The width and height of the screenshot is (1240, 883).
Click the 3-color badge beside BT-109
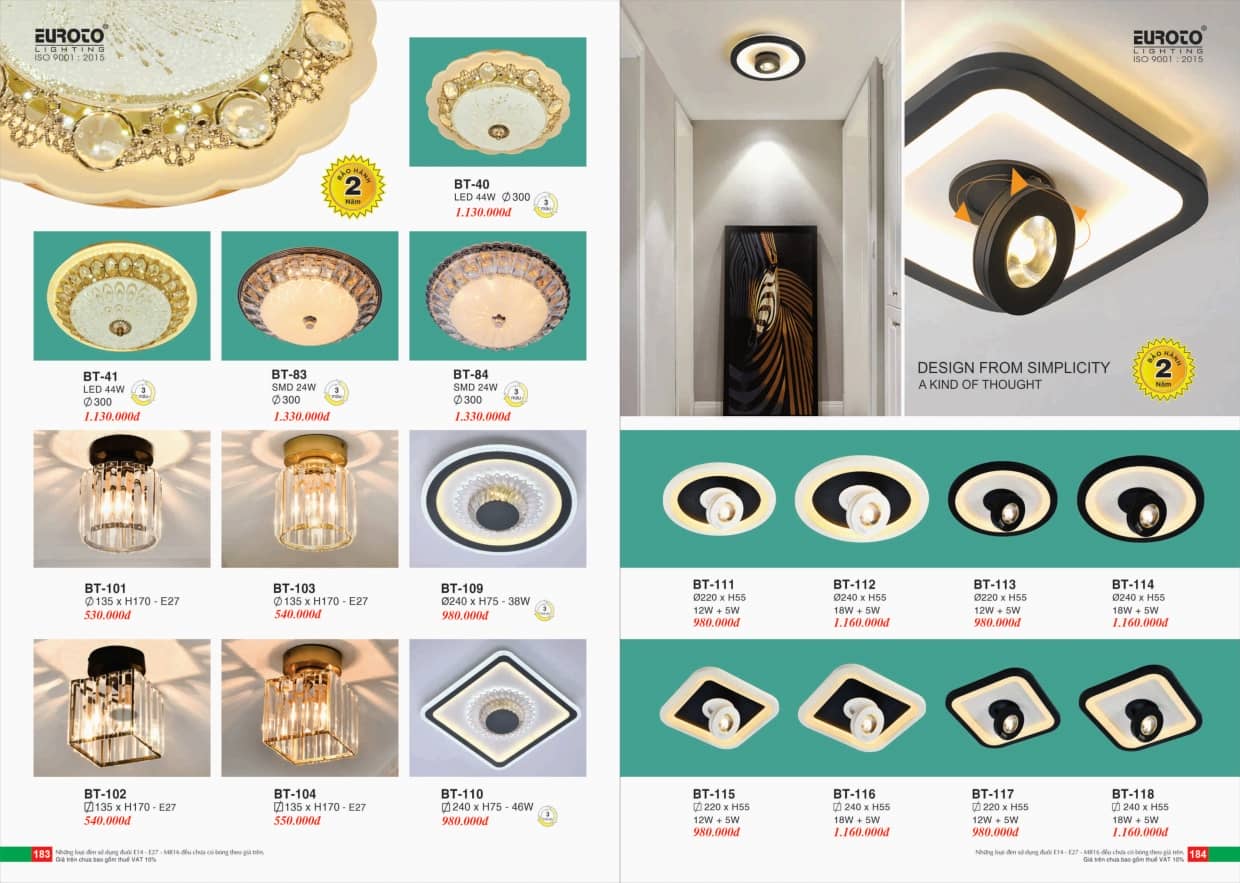pyautogui.click(x=544, y=609)
